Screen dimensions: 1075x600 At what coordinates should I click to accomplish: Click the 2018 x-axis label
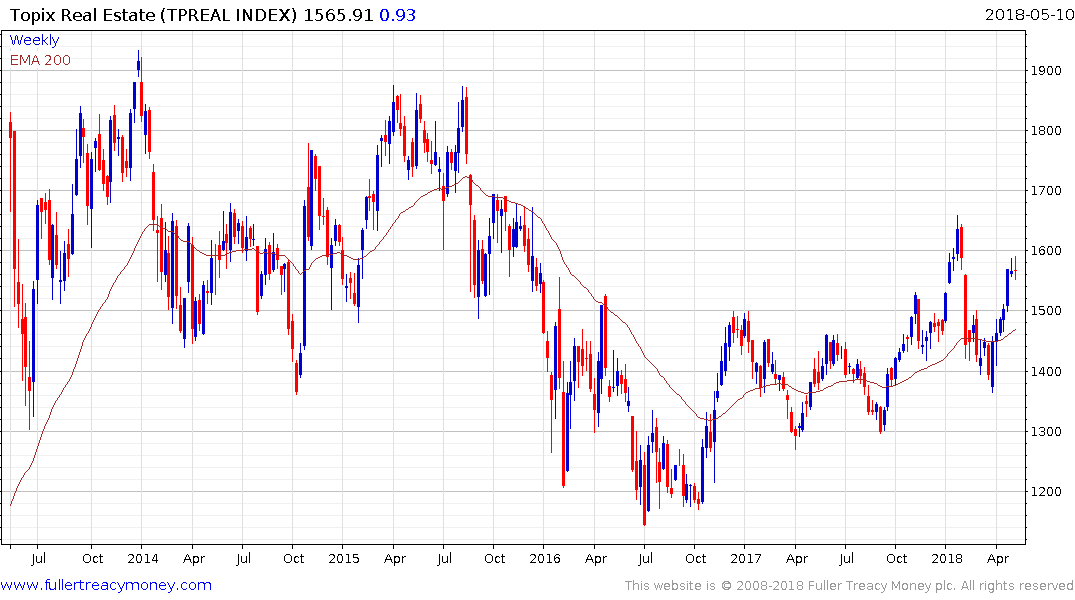[x=947, y=558]
